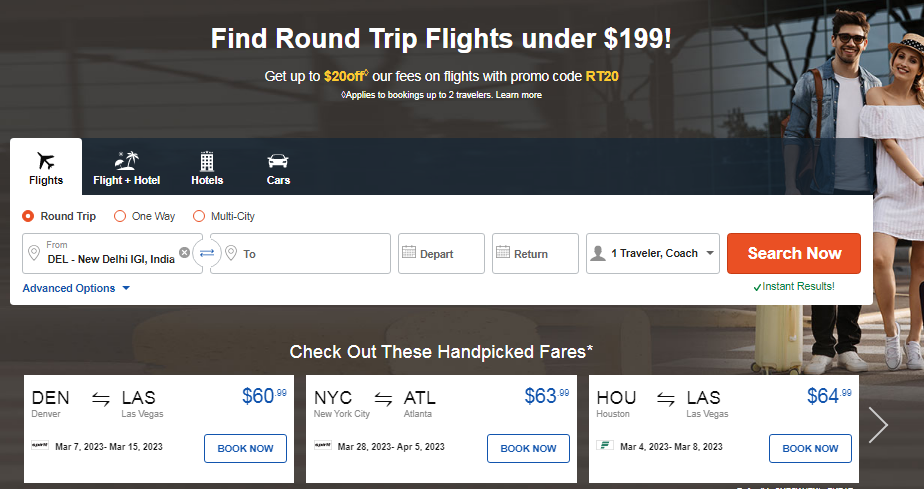
Task: Open the 1 Traveler, Coach dropdown
Action: click(x=652, y=254)
